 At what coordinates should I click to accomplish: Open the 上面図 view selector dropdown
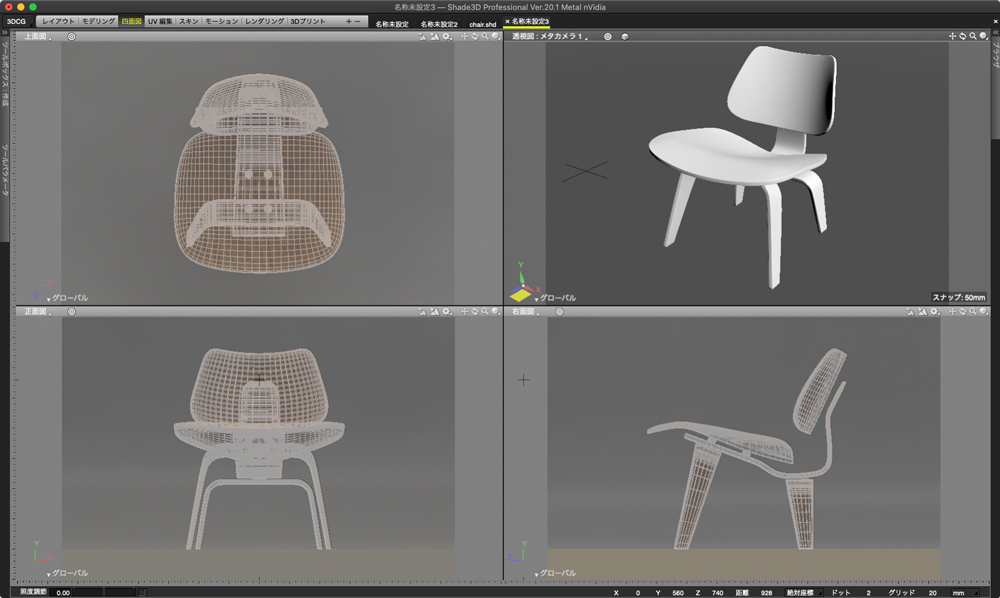click(x=38, y=36)
